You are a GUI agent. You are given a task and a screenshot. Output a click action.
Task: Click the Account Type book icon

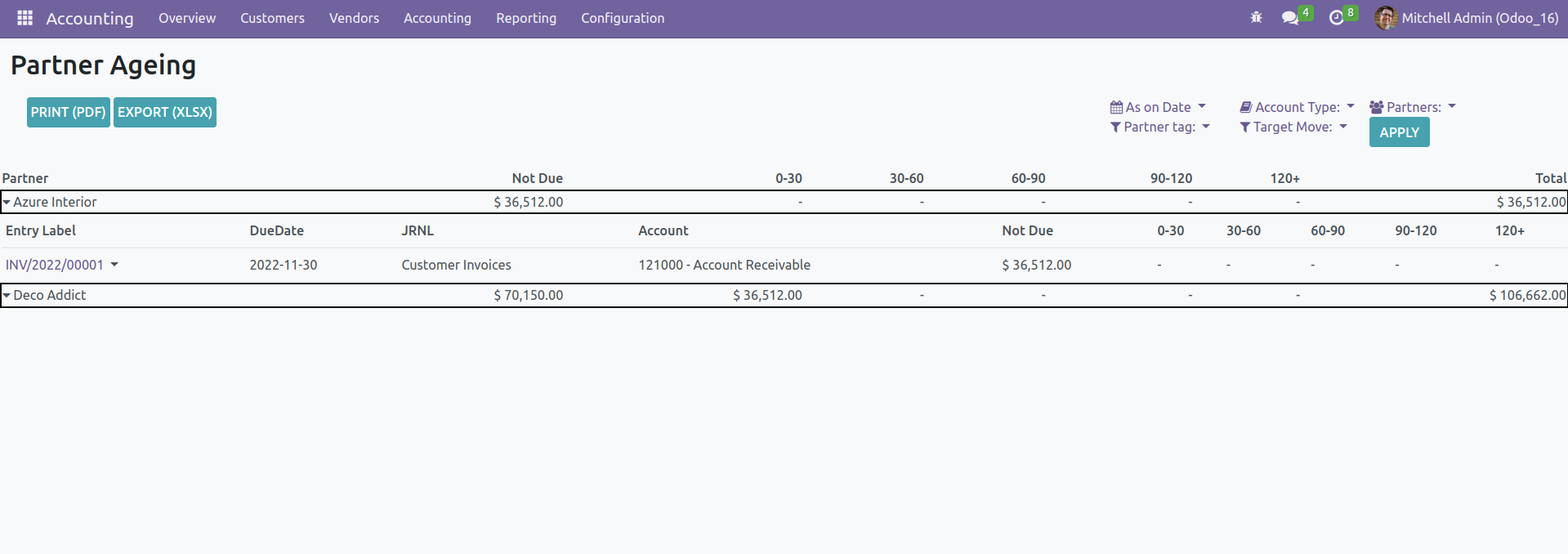1246,107
